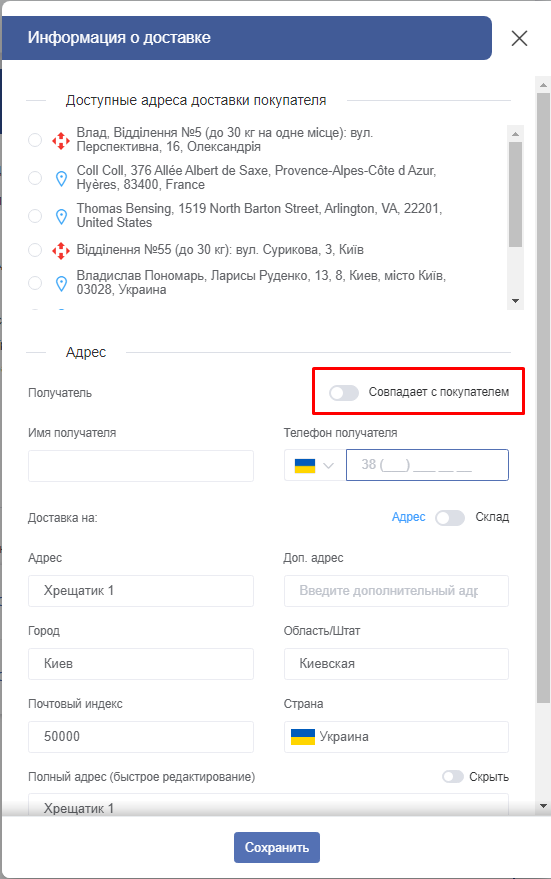
Task: Open phone country code dropdown chevron
Action: coord(328,465)
